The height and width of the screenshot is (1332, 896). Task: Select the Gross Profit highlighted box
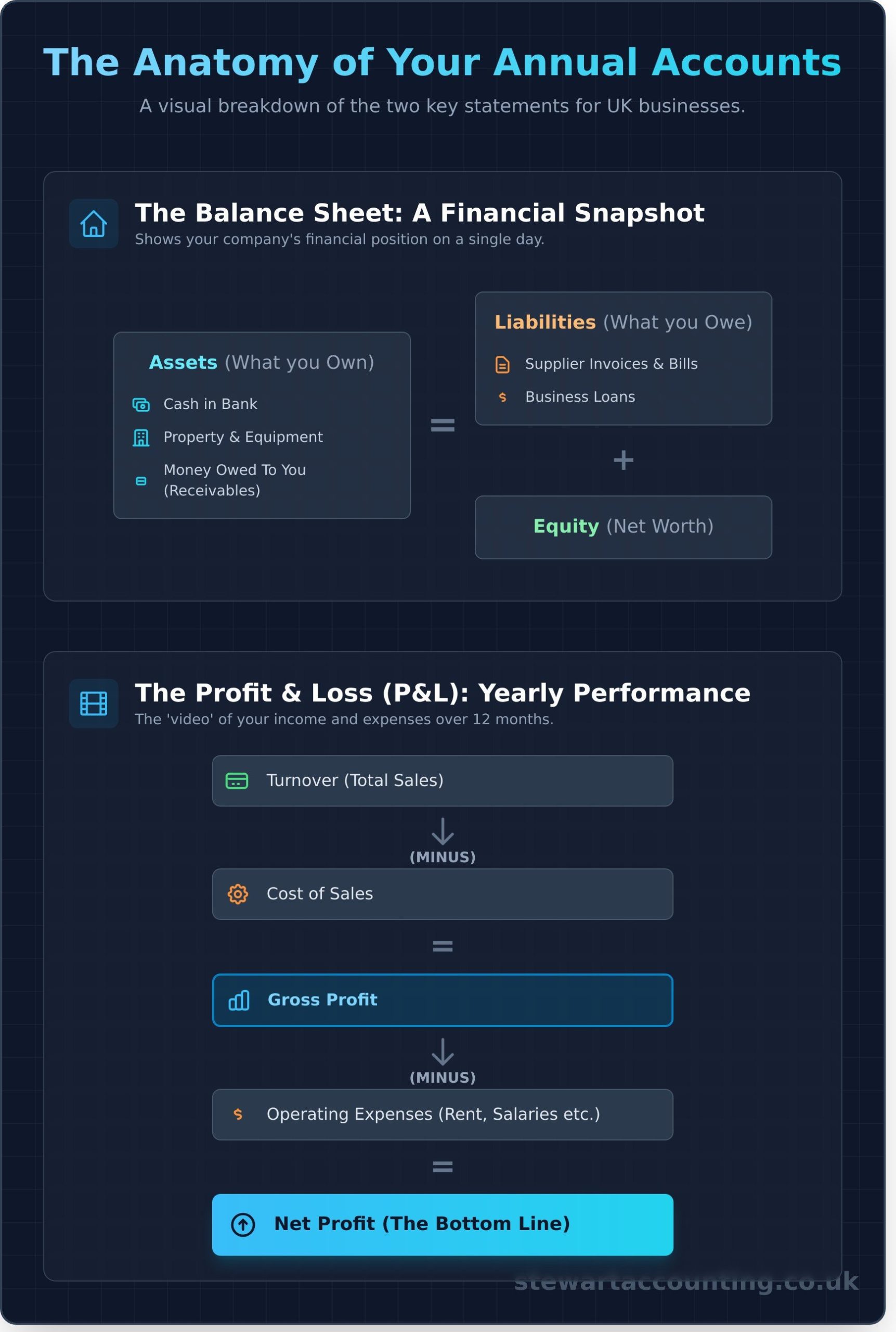[443, 1001]
